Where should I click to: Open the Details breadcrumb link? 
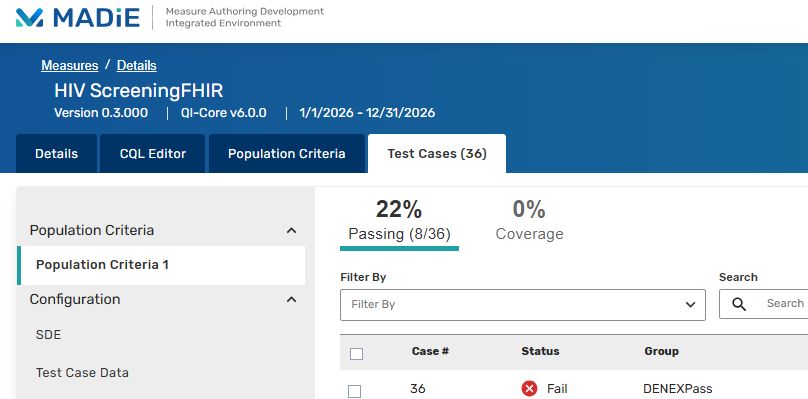click(137, 65)
